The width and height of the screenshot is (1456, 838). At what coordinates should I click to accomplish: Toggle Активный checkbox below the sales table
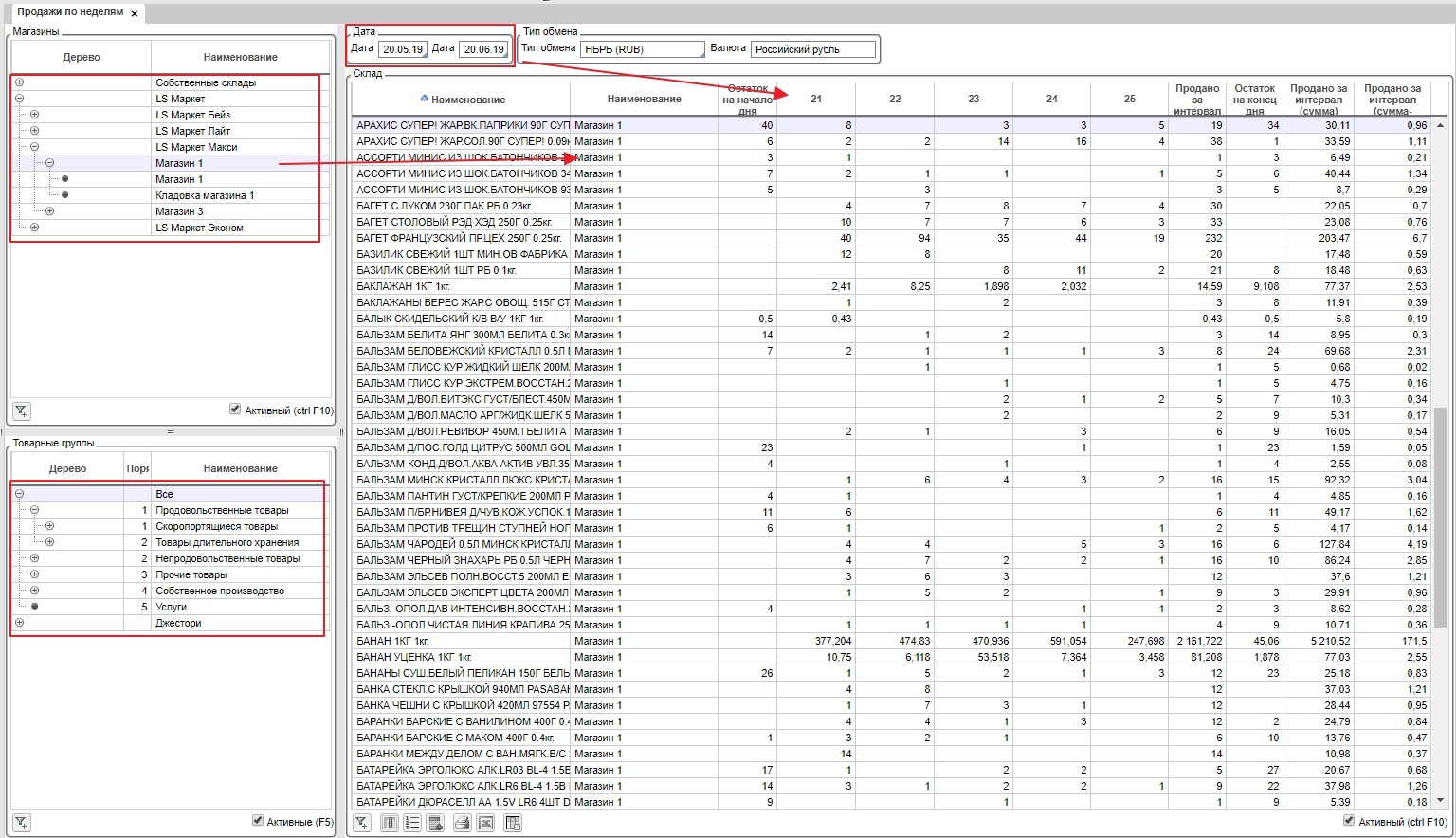click(x=1349, y=821)
